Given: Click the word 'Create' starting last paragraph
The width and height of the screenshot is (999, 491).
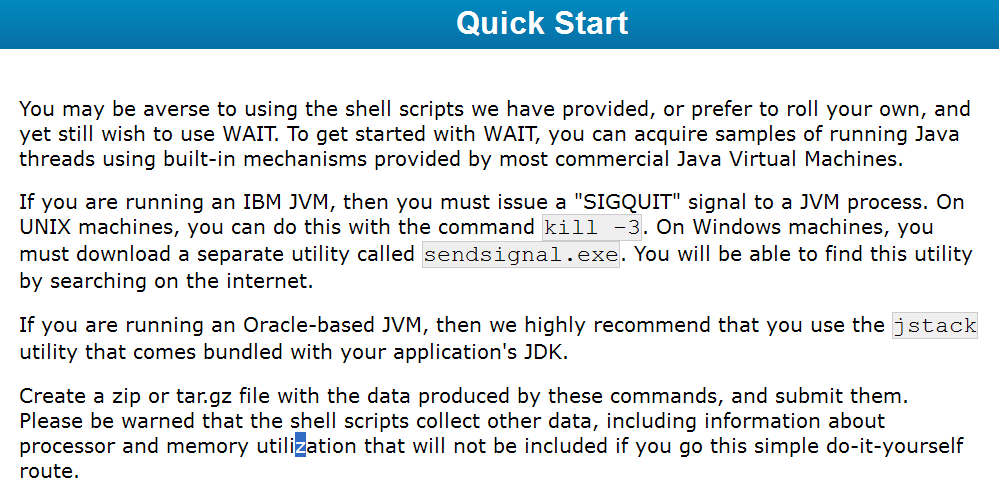Looking at the screenshot, I should (x=53, y=397).
